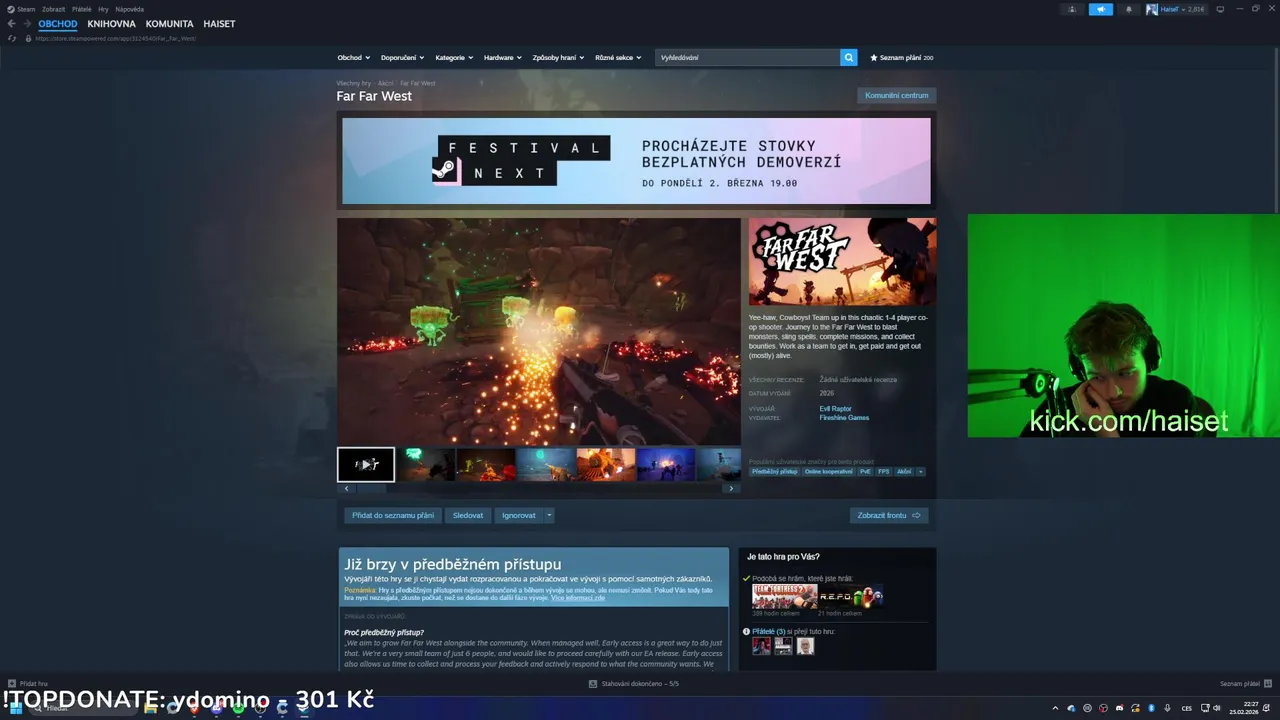Expand the Způsoby hraní dropdown
The height and width of the screenshot is (720, 1280).
click(x=558, y=58)
